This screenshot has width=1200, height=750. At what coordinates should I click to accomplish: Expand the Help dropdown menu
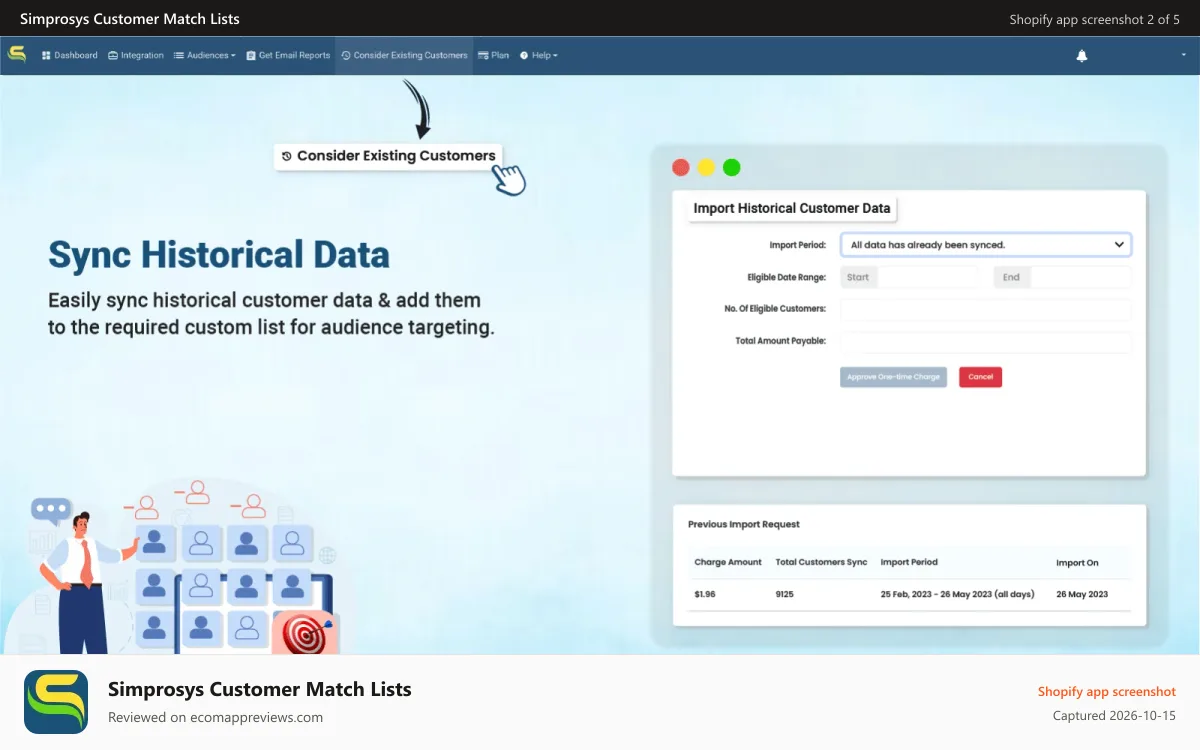click(x=539, y=55)
